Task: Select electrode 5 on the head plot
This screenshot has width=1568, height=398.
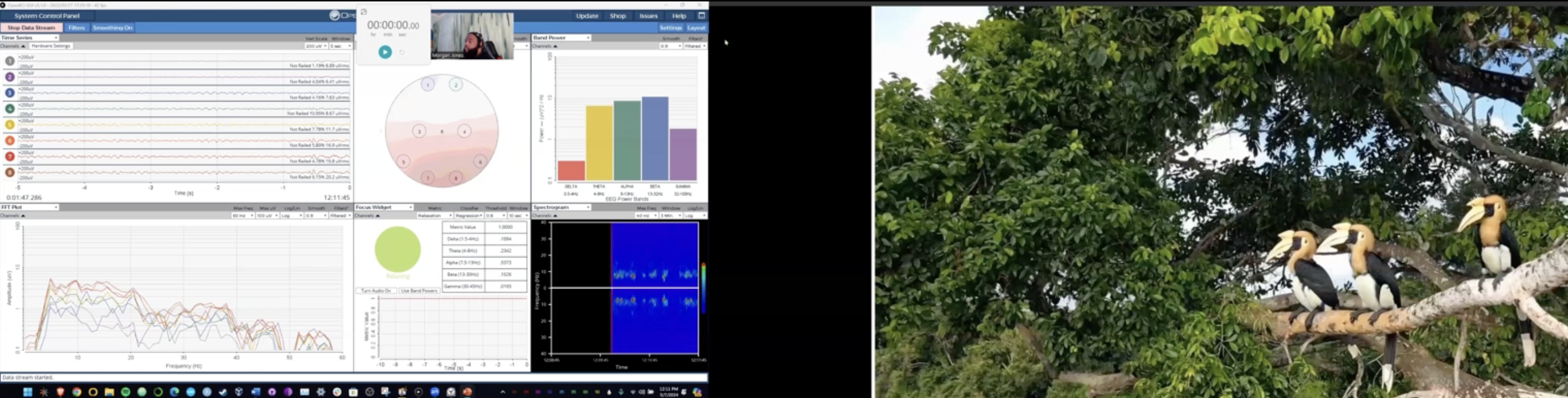Action: click(x=404, y=161)
